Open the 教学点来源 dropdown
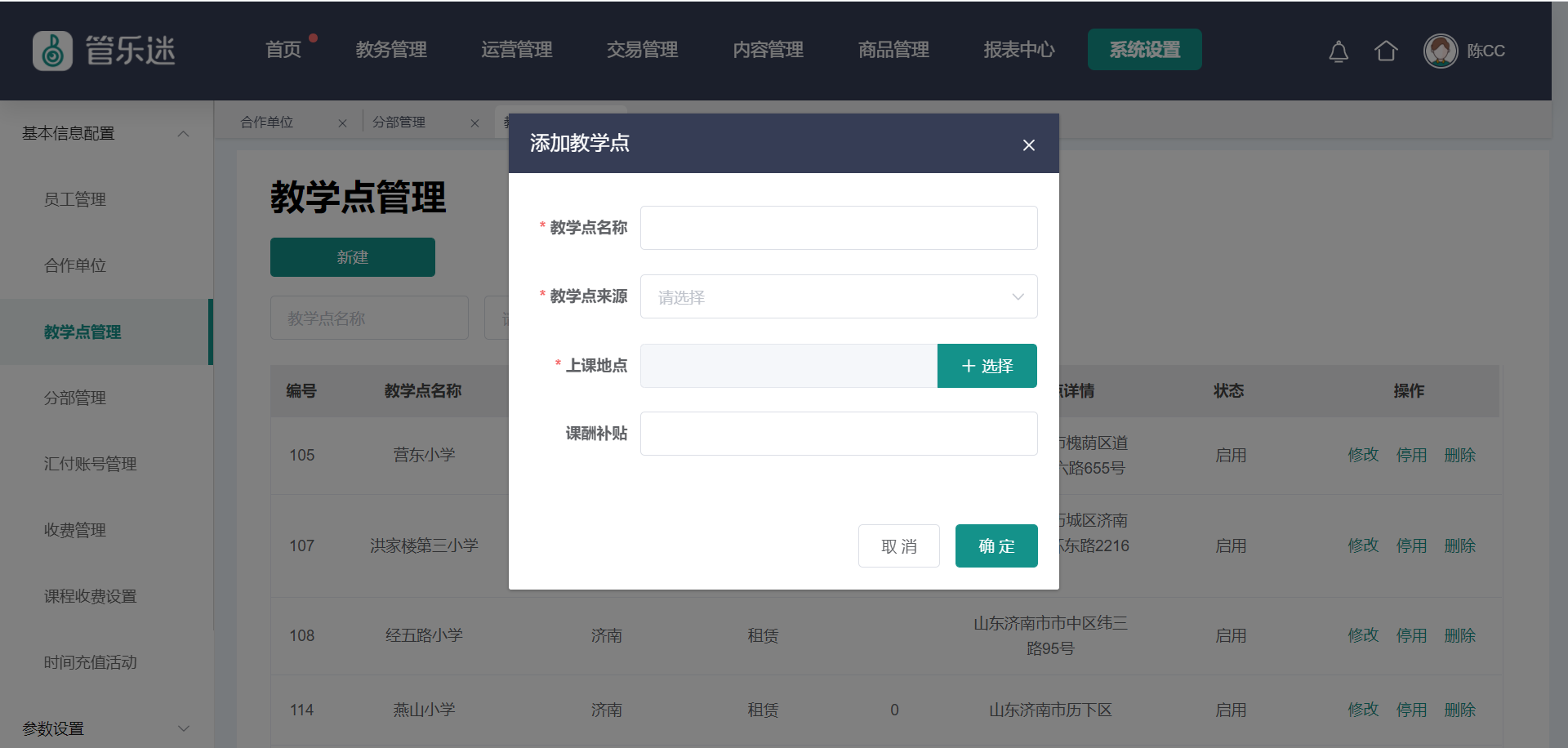This screenshot has height=748, width=1568. pyautogui.click(x=838, y=297)
